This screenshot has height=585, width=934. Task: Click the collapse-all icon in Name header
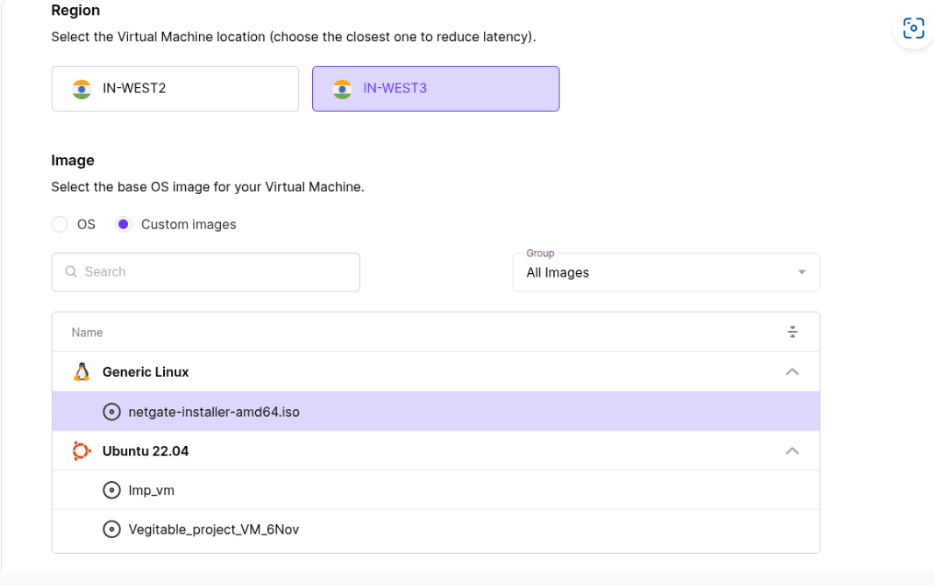(x=792, y=332)
